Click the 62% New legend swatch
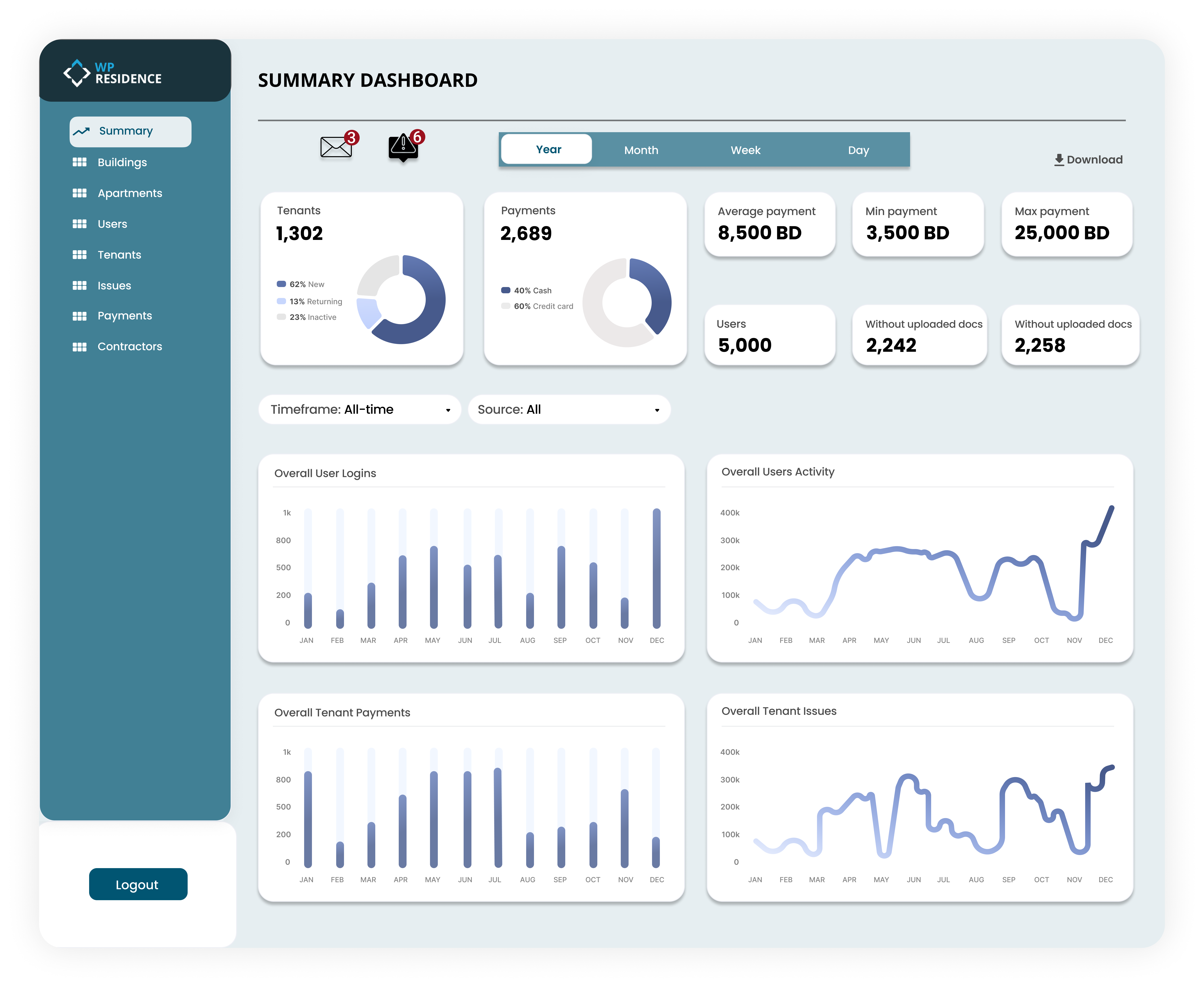Image resolution: width=1204 pixels, height=987 pixels. [281, 284]
